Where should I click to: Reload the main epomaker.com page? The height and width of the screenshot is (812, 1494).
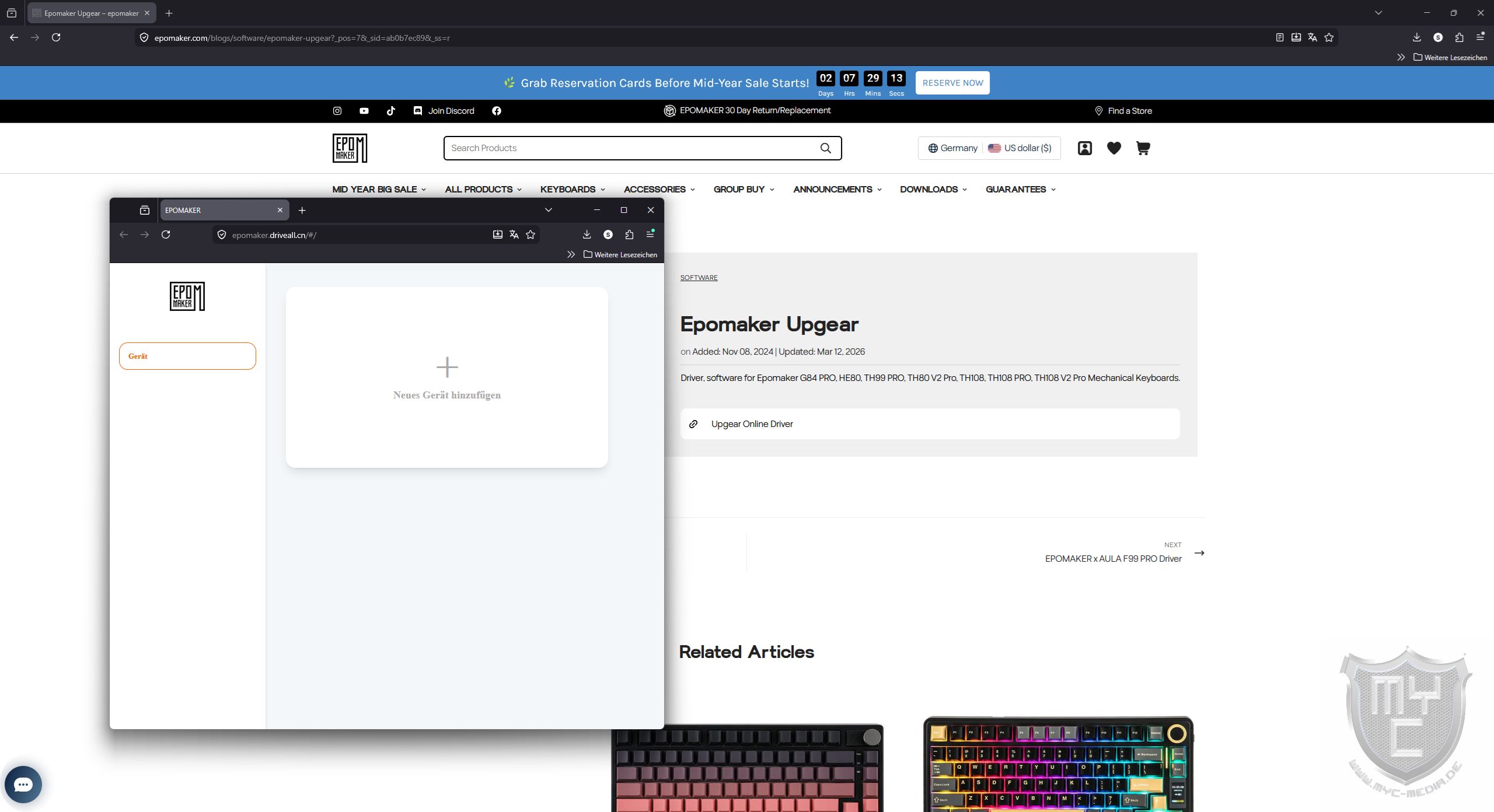pyautogui.click(x=56, y=37)
